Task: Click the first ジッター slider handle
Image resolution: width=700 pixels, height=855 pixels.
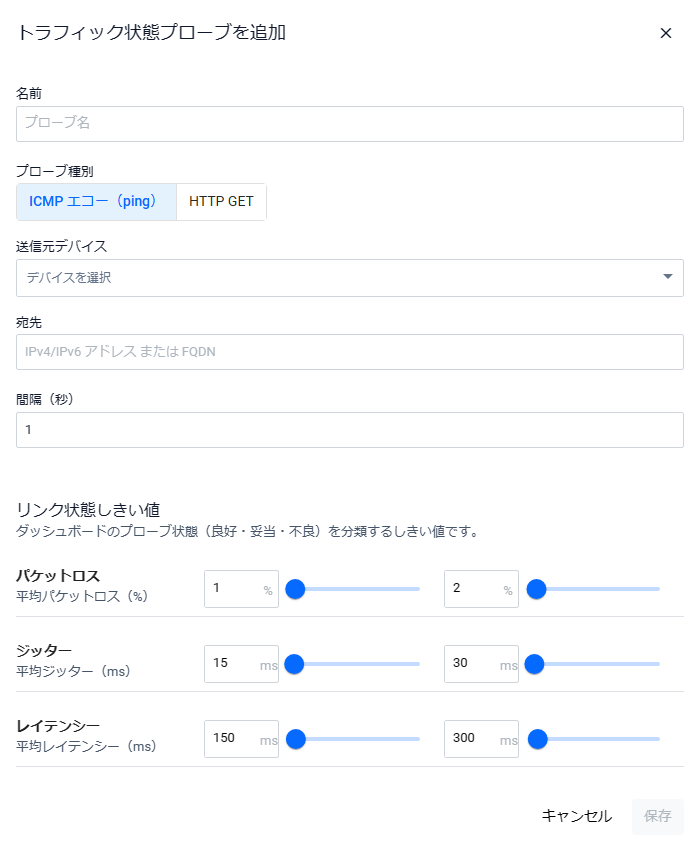Action: click(294, 663)
